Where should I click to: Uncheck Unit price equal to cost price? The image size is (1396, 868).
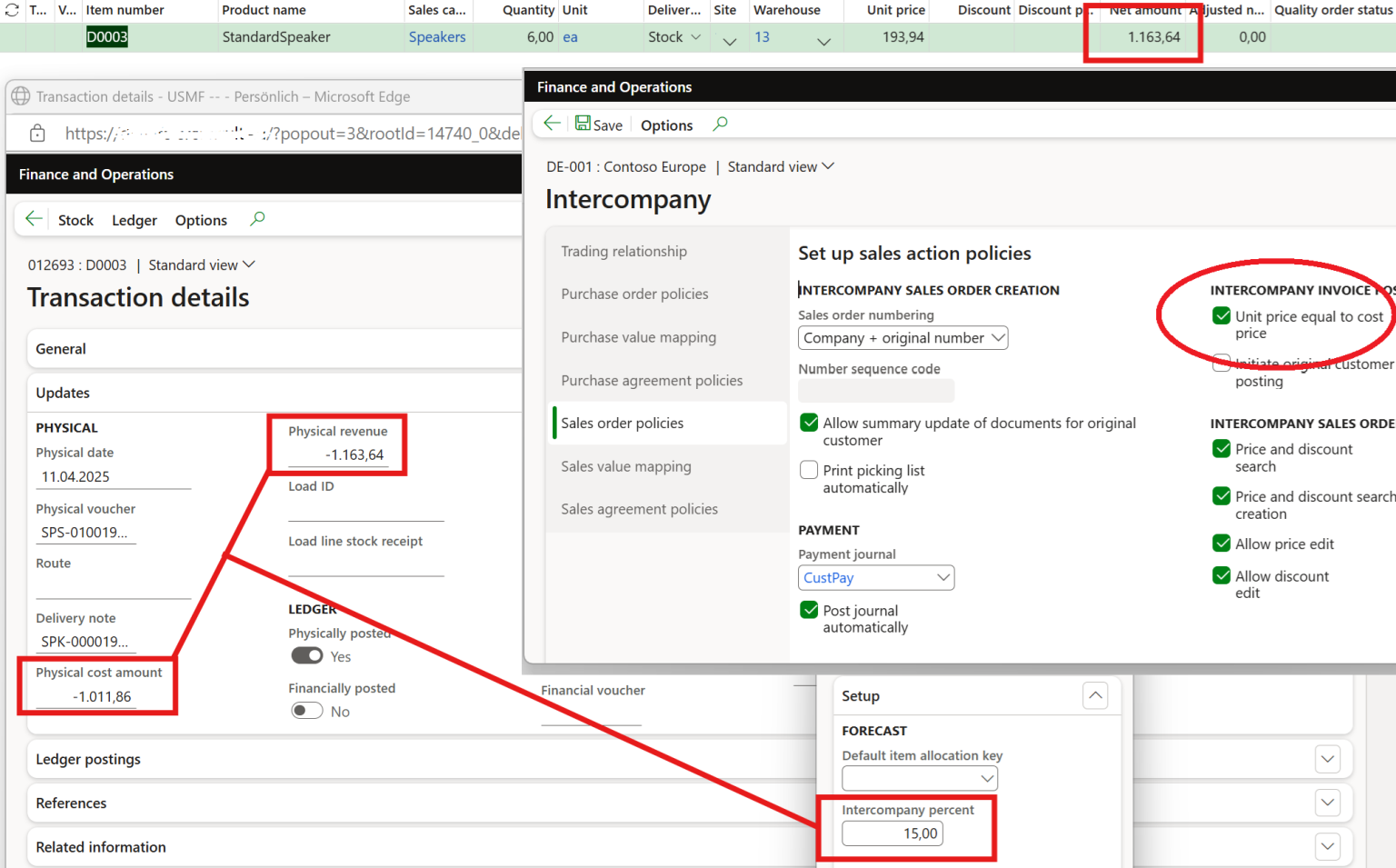(x=1221, y=316)
